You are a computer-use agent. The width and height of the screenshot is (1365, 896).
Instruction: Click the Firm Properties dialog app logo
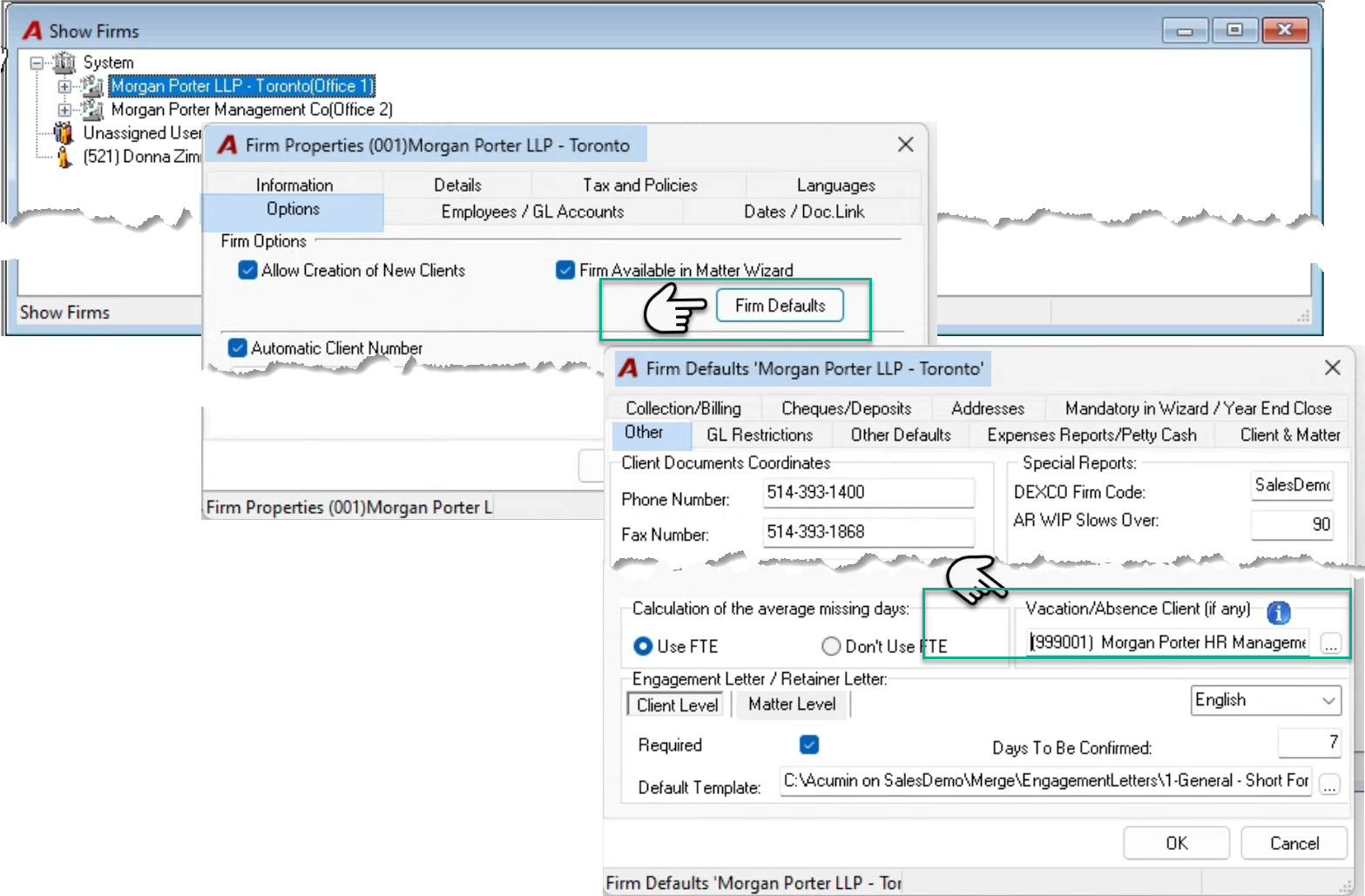227,145
